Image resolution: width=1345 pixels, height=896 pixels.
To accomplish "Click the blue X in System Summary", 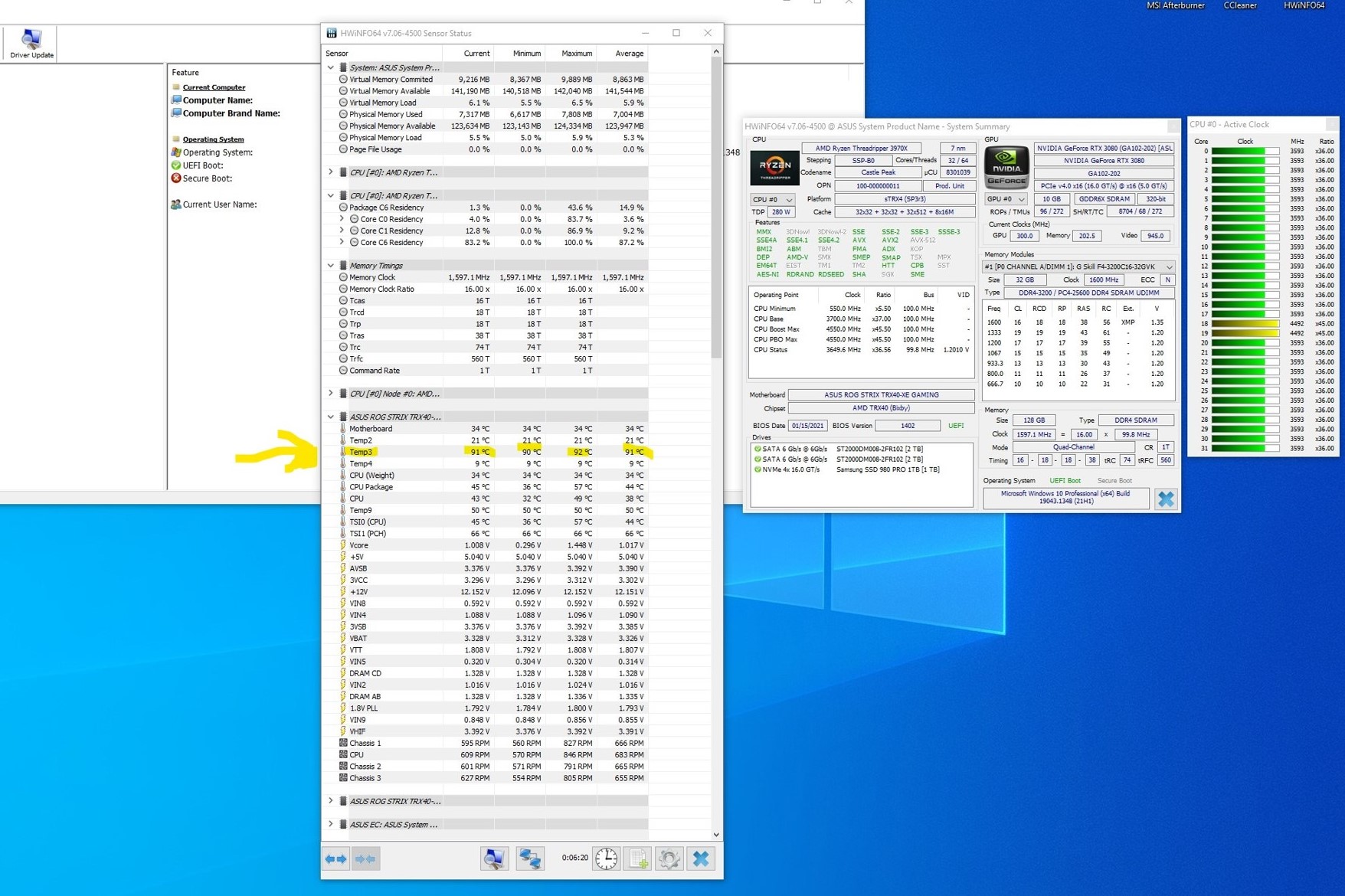I will (1166, 499).
